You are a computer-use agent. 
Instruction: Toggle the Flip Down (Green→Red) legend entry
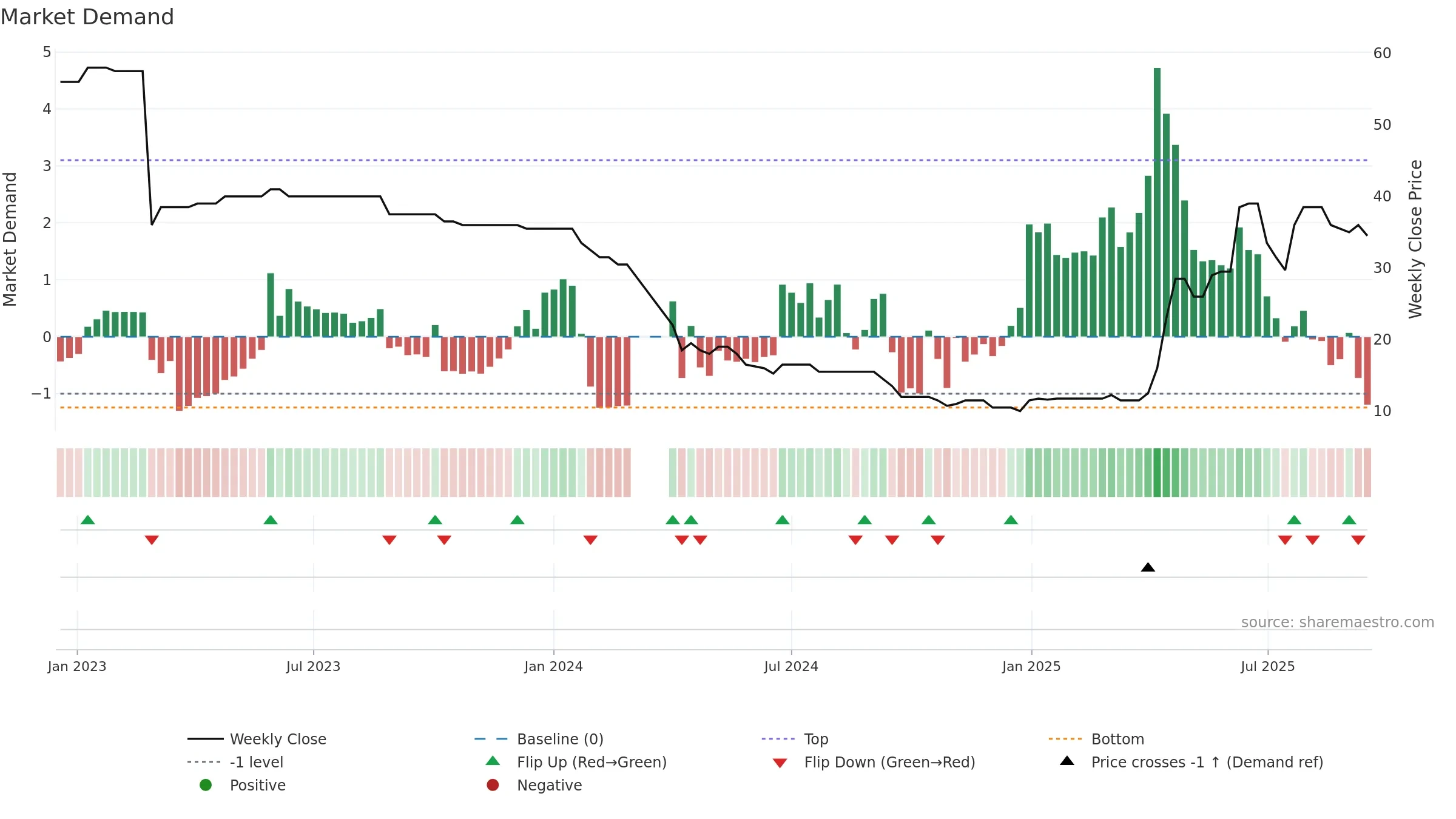[874, 762]
